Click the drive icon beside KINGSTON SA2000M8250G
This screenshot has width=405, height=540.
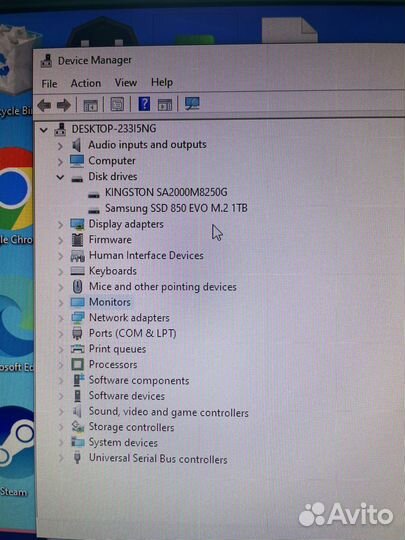click(x=94, y=195)
